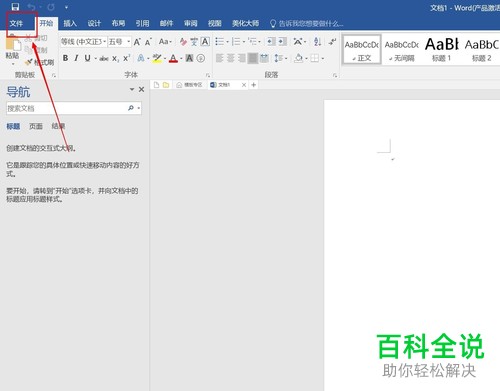Click the increase font size icon
The height and width of the screenshot is (391, 500).
(x=137, y=42)
